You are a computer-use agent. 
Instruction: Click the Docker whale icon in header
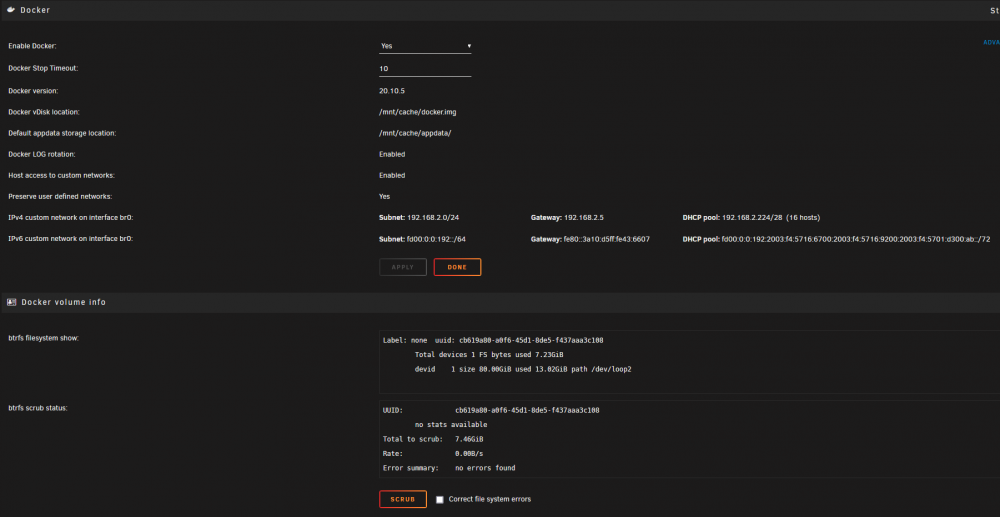(11, 10)
